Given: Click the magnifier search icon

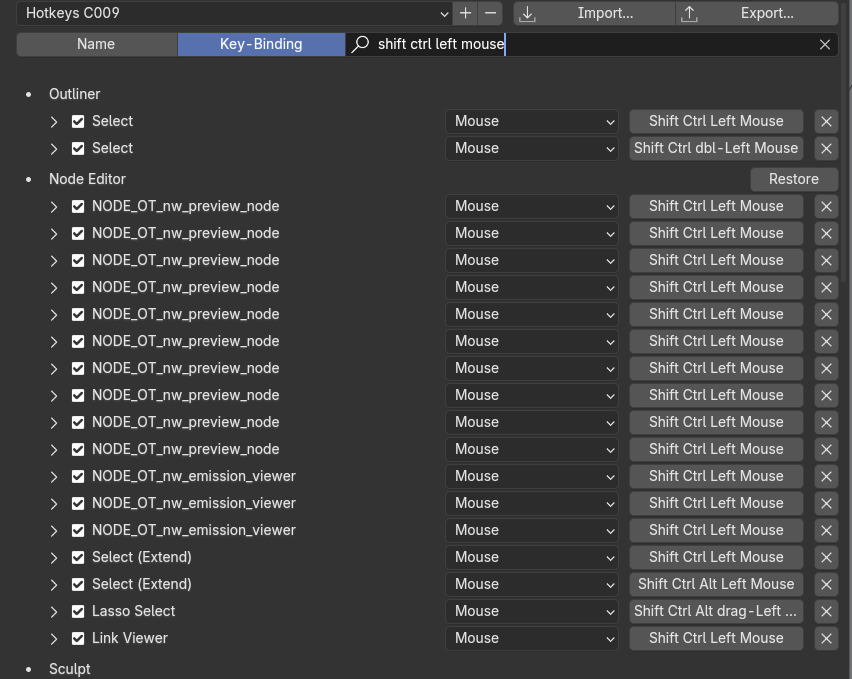Looking at the screenshot, I should click(x=361, y=44).
